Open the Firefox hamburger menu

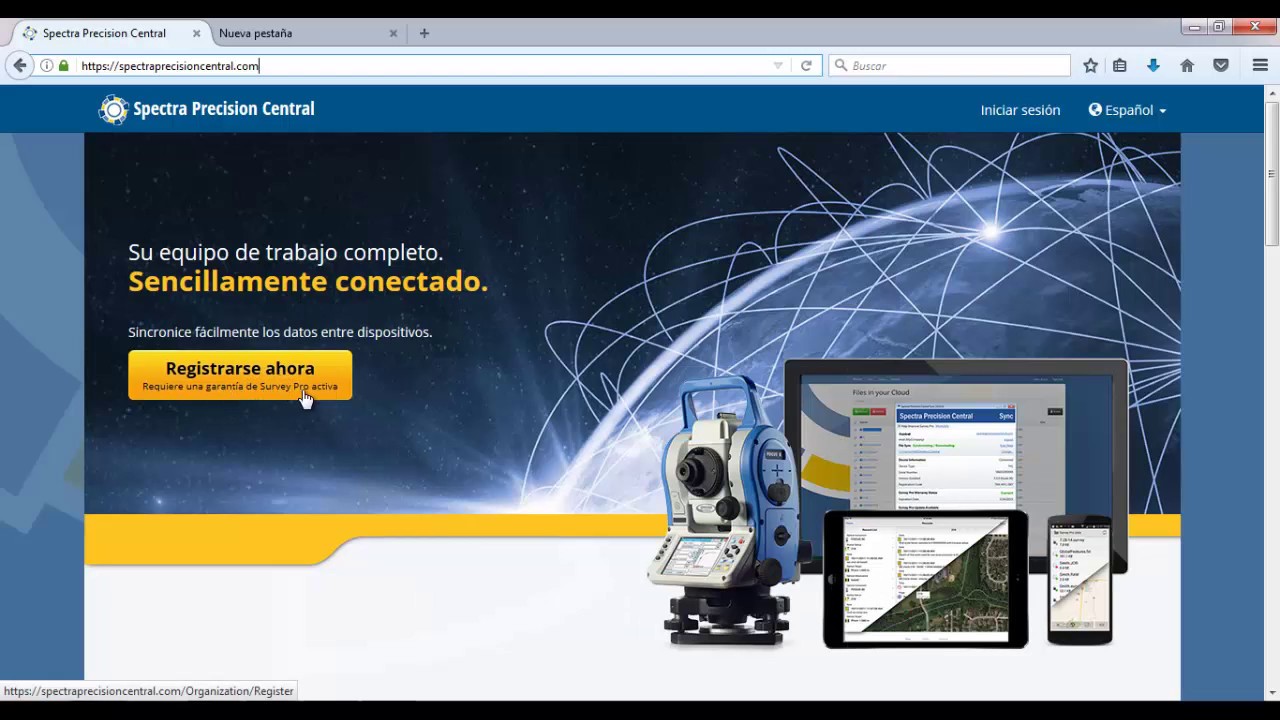coord(1260,65)
